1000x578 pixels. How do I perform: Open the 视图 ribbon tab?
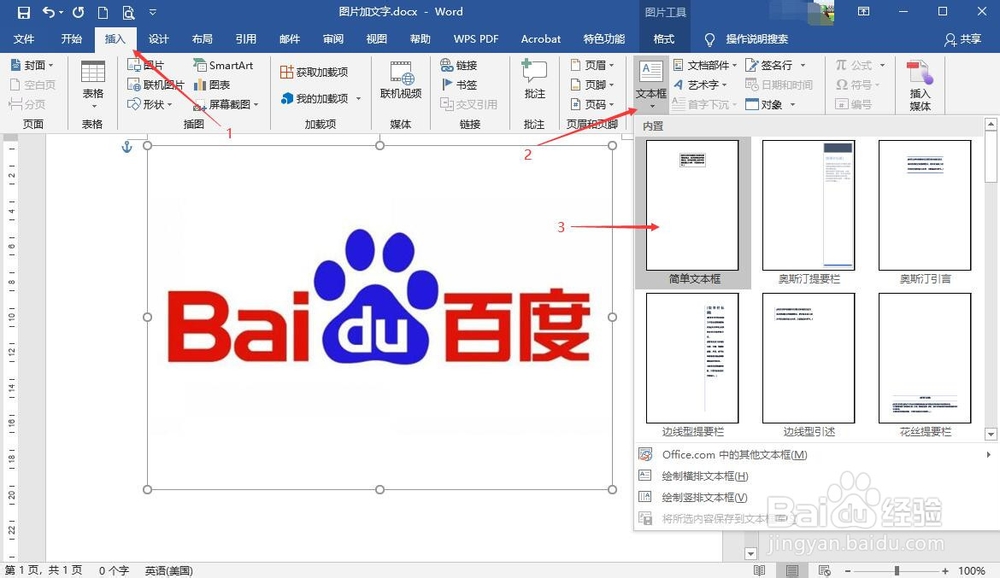376,39
